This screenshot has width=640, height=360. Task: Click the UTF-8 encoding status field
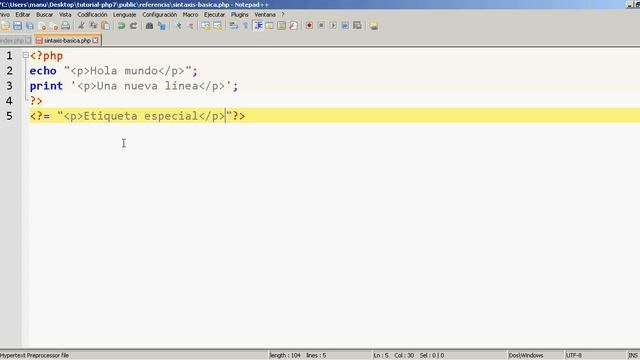(573, 356)
